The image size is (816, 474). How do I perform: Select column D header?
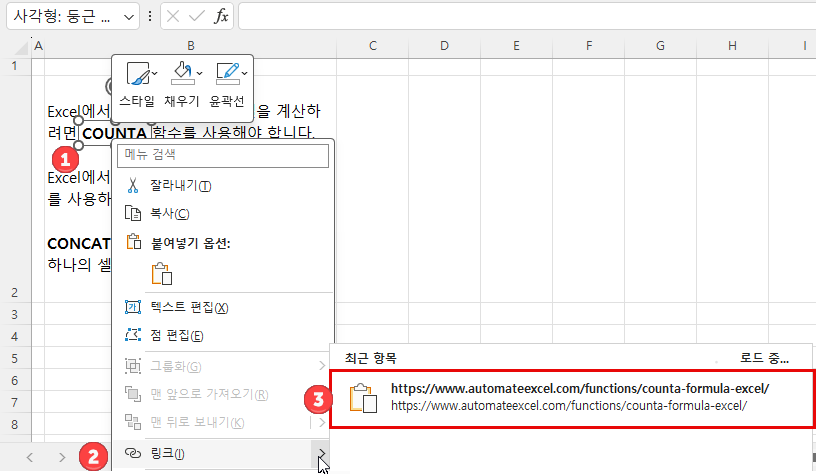tap(444, 46)
